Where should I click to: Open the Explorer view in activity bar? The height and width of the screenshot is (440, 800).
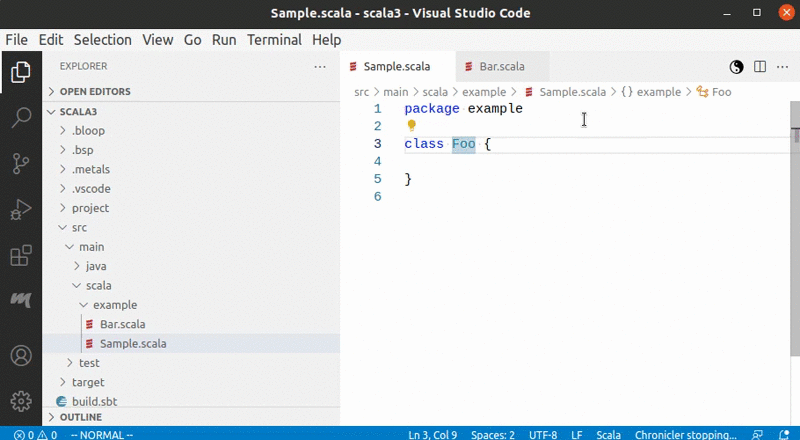[x=21, y=72]
